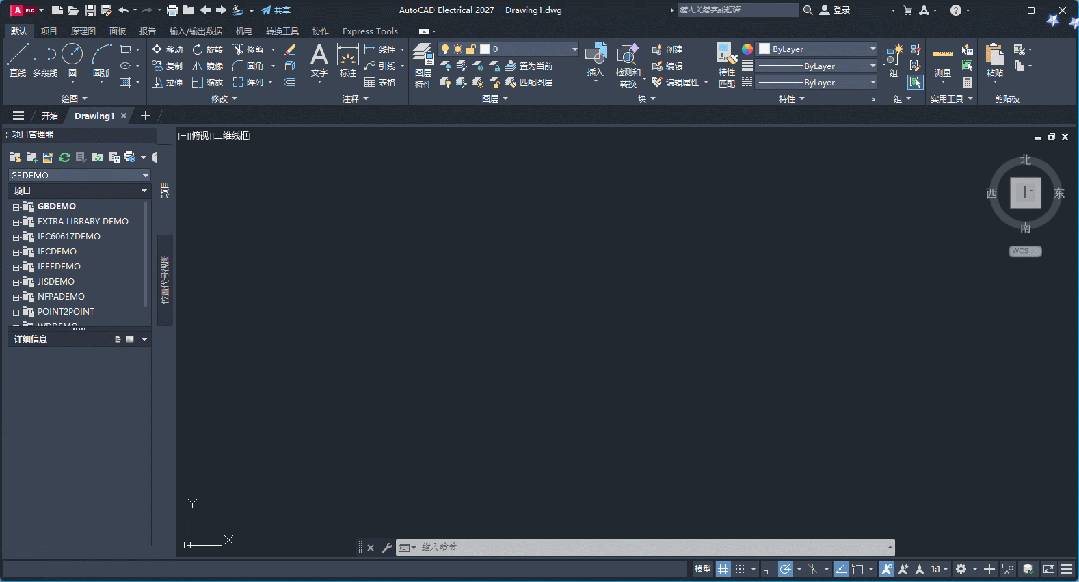Open the linetype ByLayer dropdown
The width and height of the screenshot is (1079, 582).
coord(817,82)
